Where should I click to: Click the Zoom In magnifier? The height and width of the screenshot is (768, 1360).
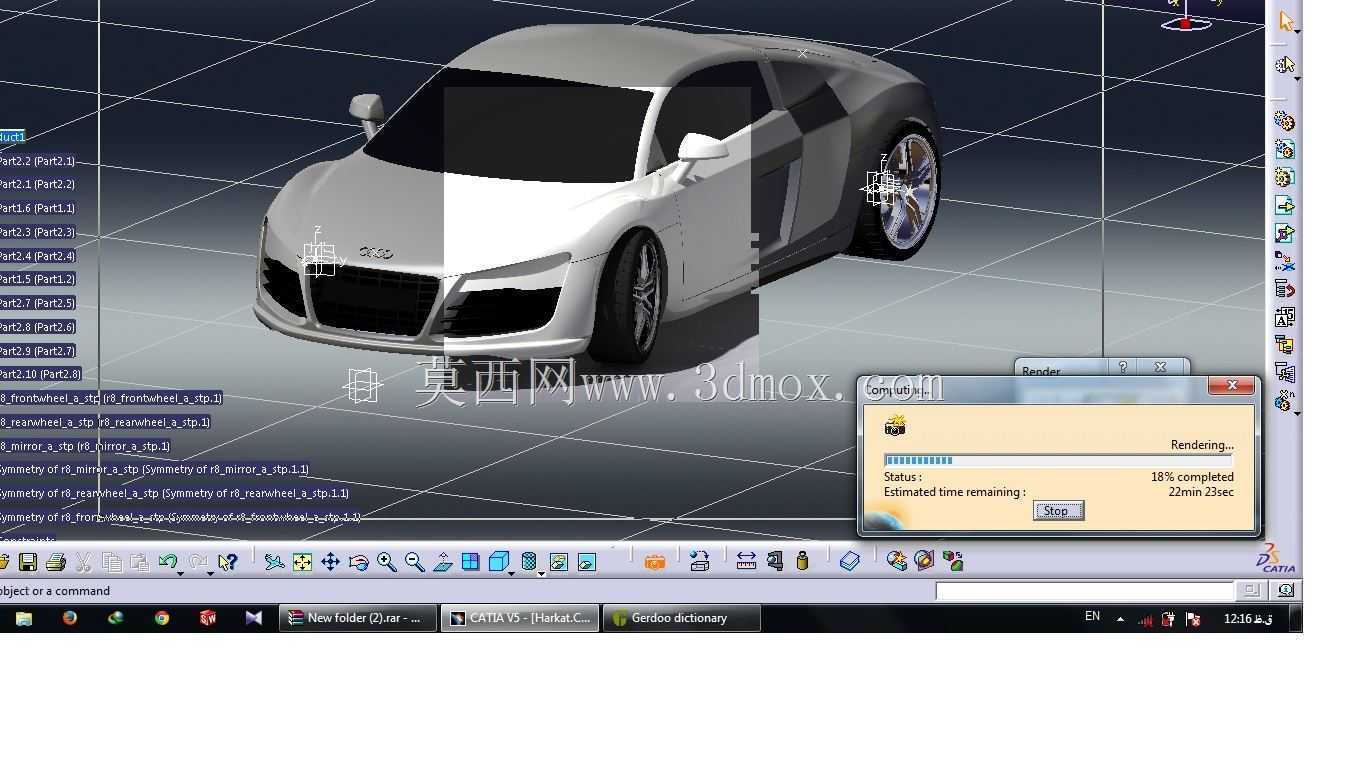(386, 562)
